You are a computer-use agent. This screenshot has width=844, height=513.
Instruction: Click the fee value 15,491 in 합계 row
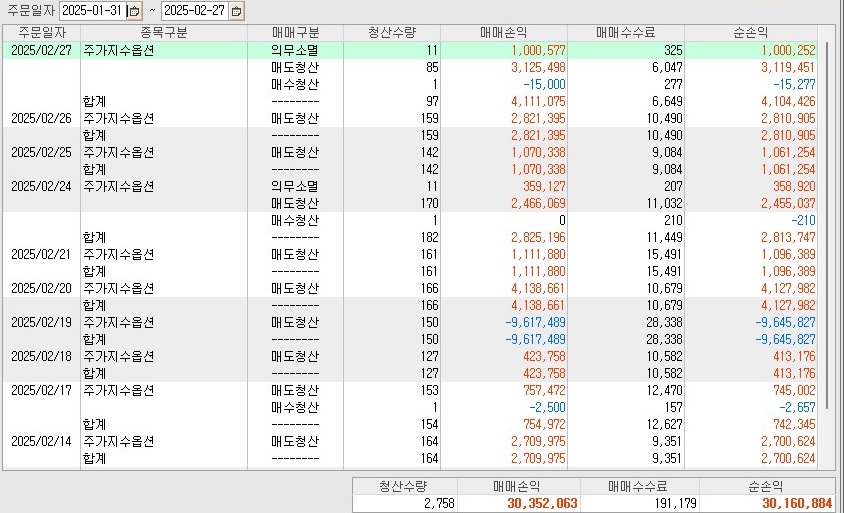click(x=664, y=271)
